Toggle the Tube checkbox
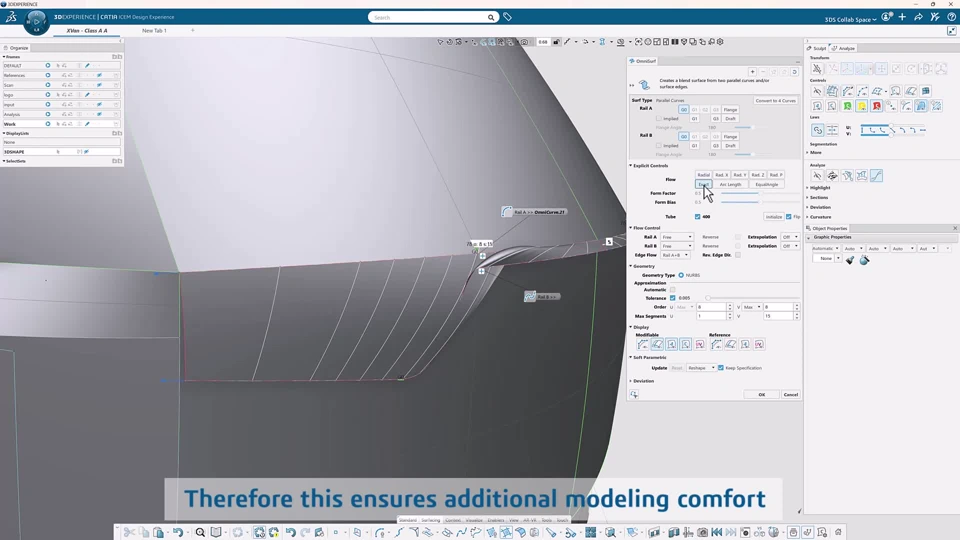Image resolution: width=960 pixels, height=540 pixels. (x=697, y=217)
